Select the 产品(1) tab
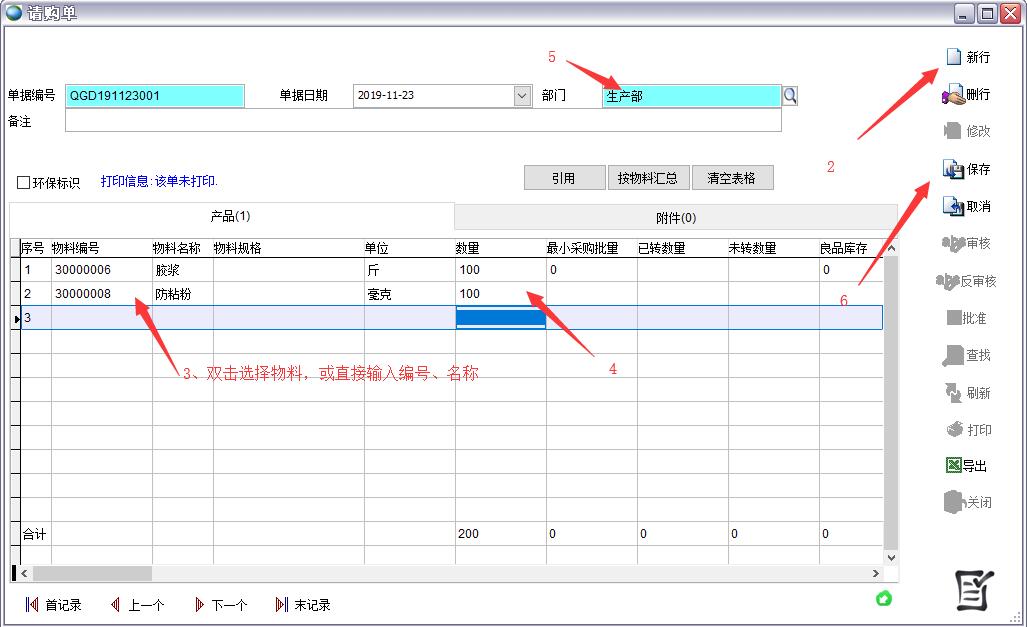Image resolution: width=1027 pixels, height=627 pixels. coord(230,216)
